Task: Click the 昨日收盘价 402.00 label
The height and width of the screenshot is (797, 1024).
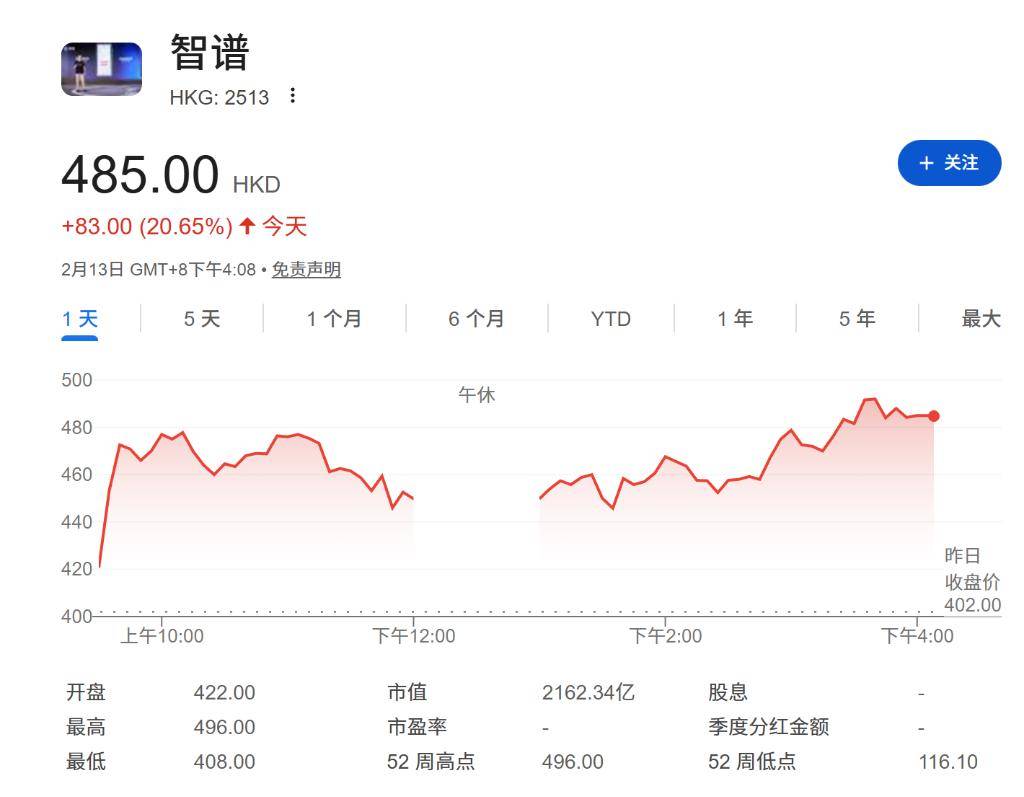Action: 971,581
